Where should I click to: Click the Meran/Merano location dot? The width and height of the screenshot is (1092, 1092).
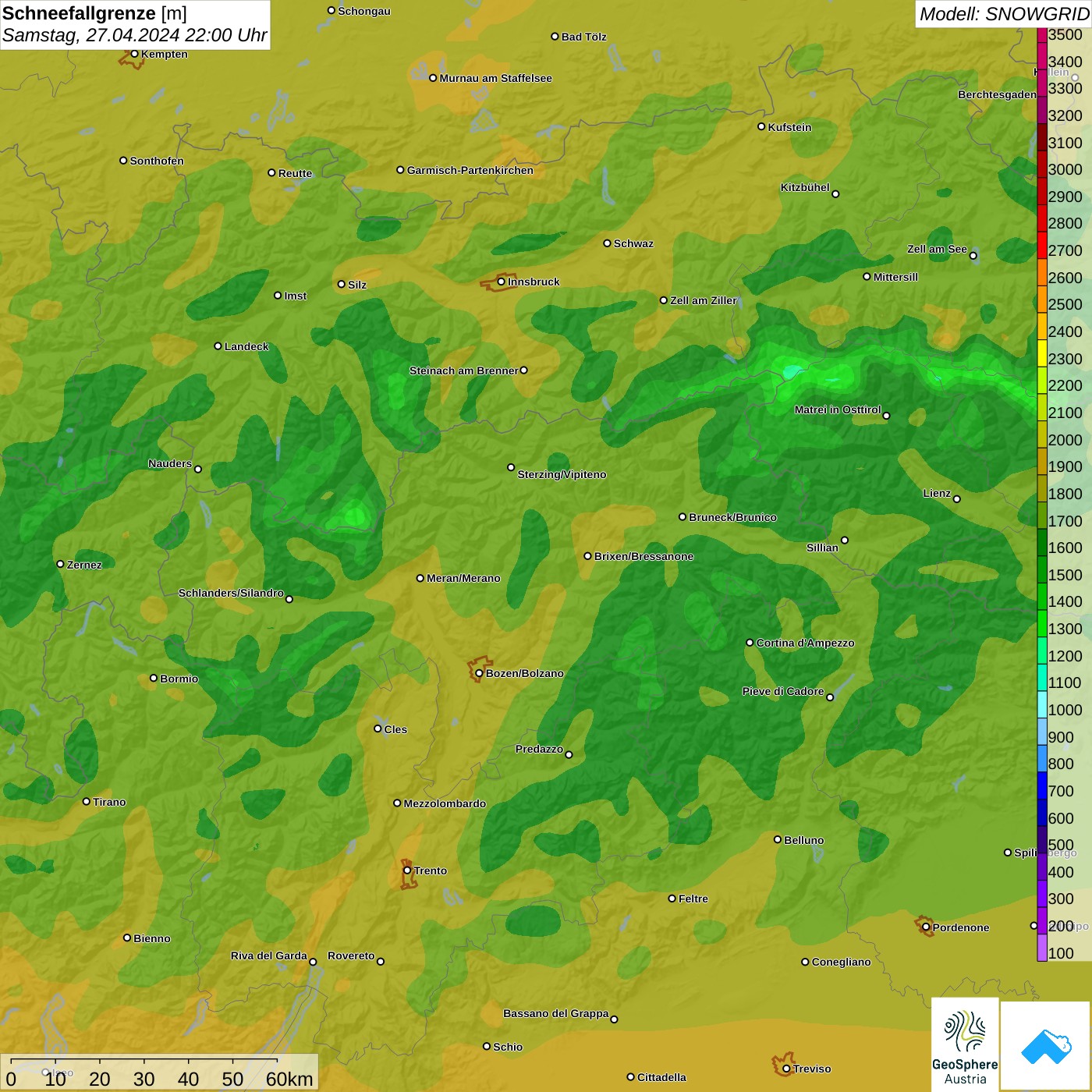[420, 578]
